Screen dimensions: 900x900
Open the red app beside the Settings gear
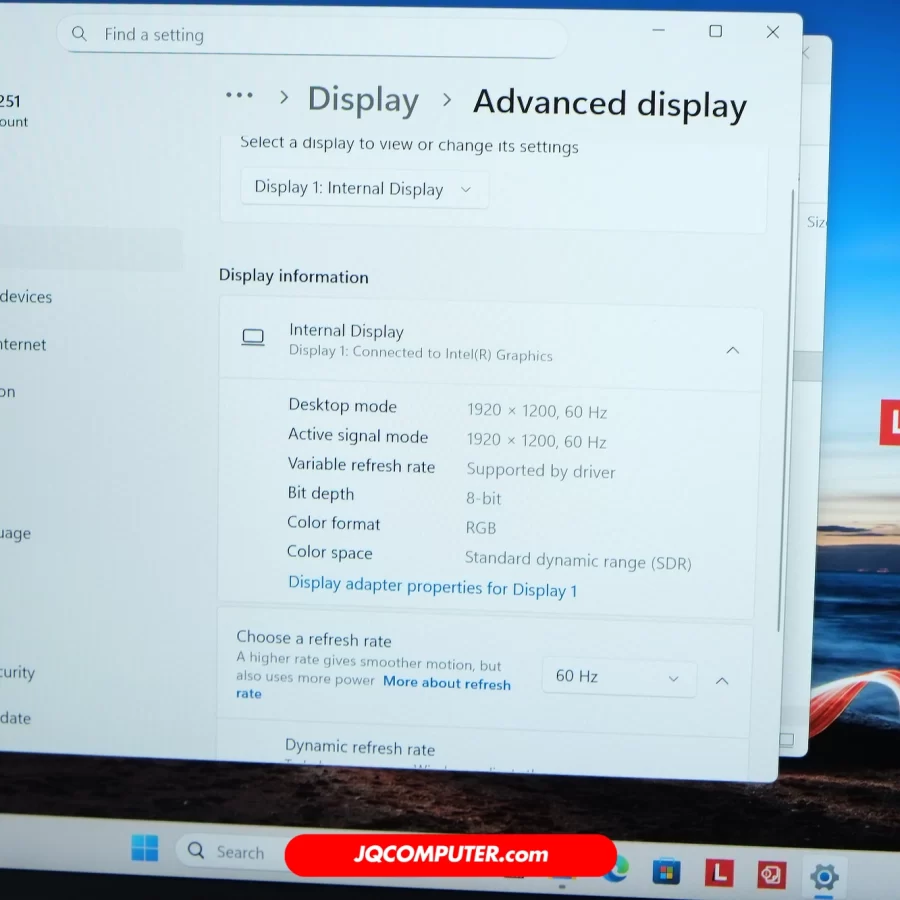[x=771, y=875]
